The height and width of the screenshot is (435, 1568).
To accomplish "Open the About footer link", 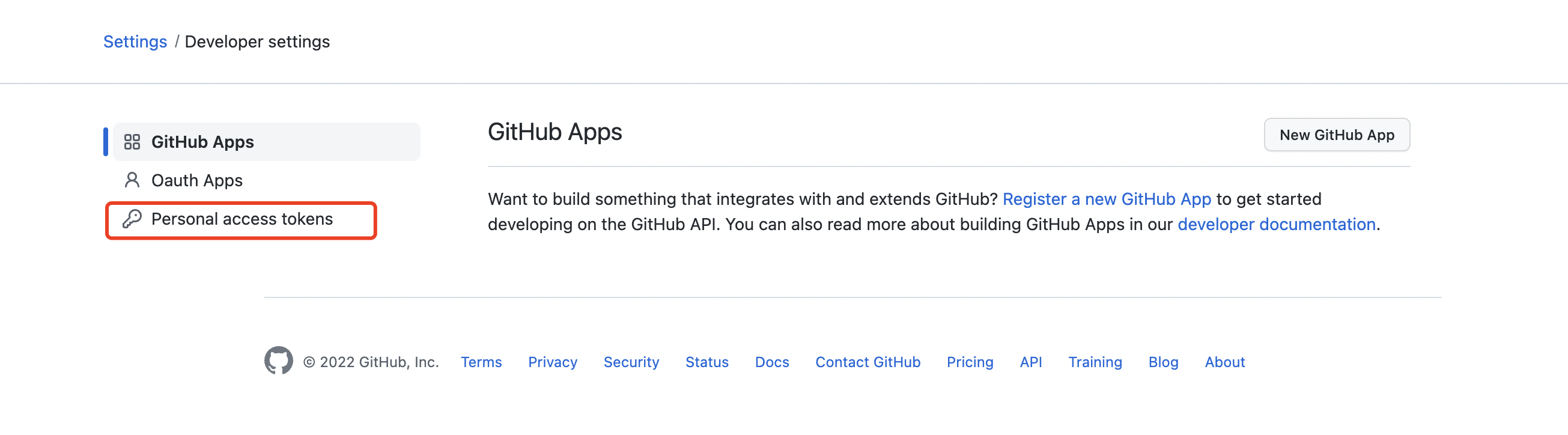I will [1225, 362].
